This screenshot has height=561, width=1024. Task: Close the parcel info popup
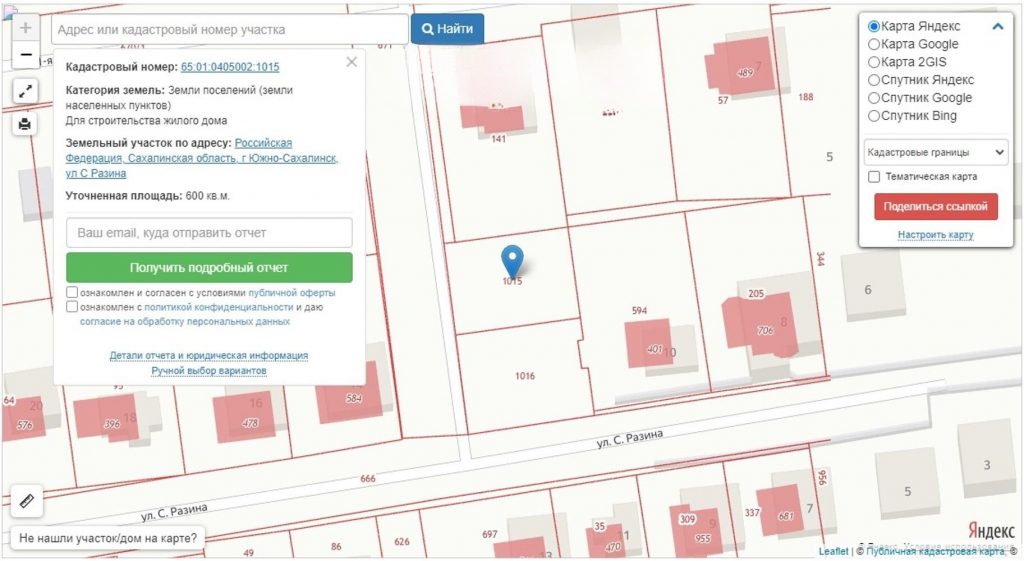(351, 62)
